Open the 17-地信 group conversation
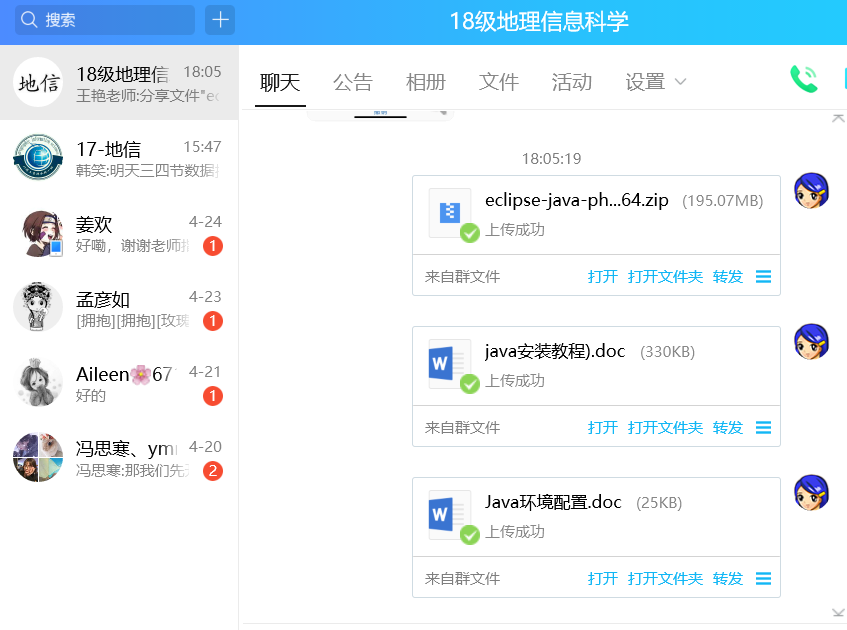This screenshot has height=630, width=847. [119, 158]
